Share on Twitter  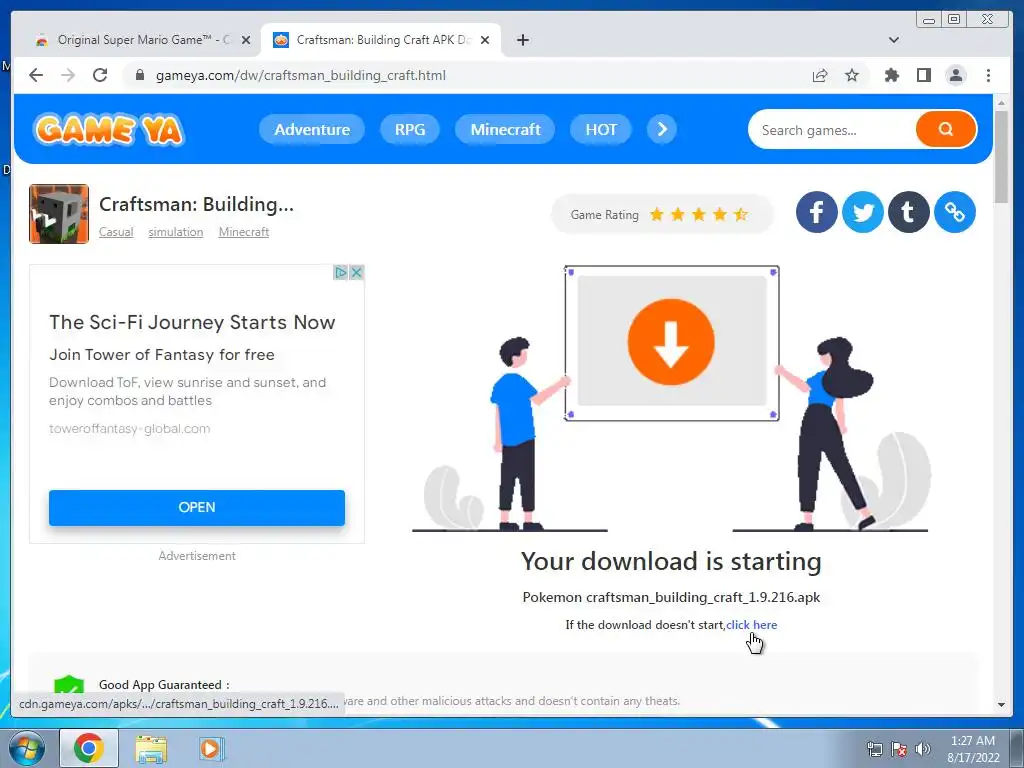point(863,212)
